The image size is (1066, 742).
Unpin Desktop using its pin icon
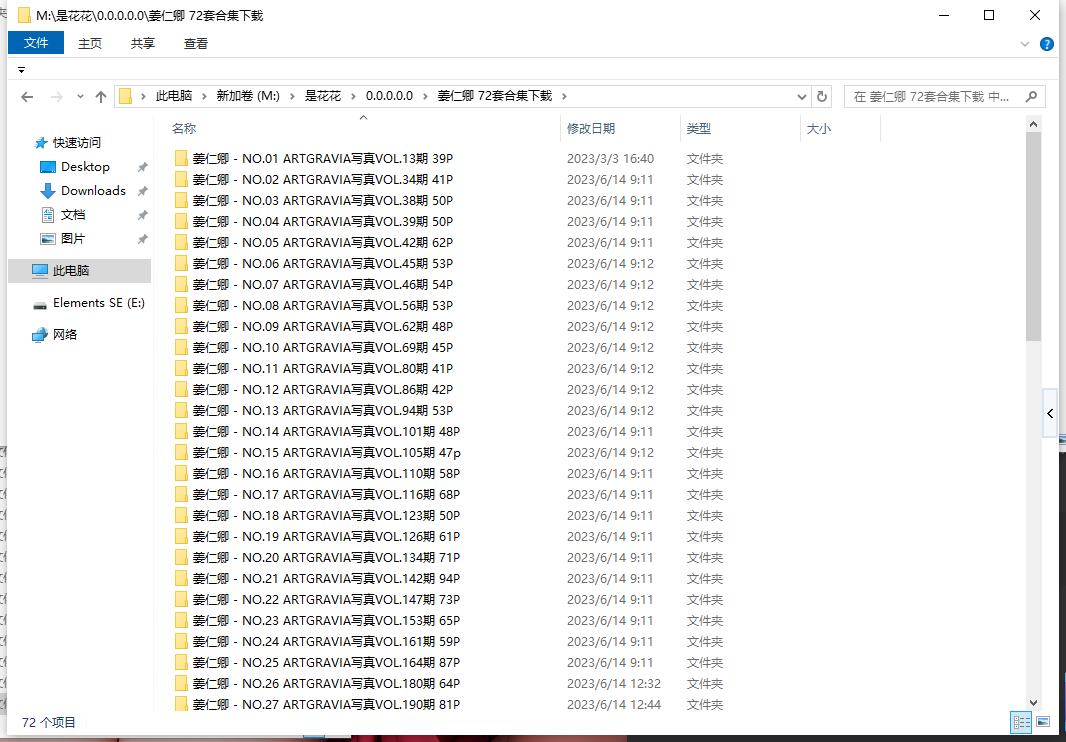[x=142, y=167]
